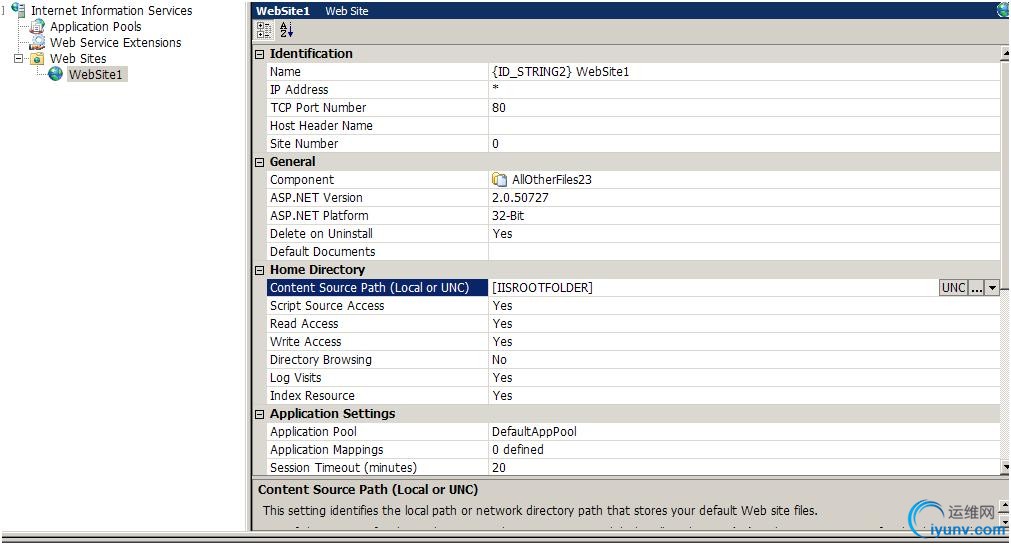1011x546 pixels.
Task: Select the Content Source Path property label
Action: [x=369, y=288]
